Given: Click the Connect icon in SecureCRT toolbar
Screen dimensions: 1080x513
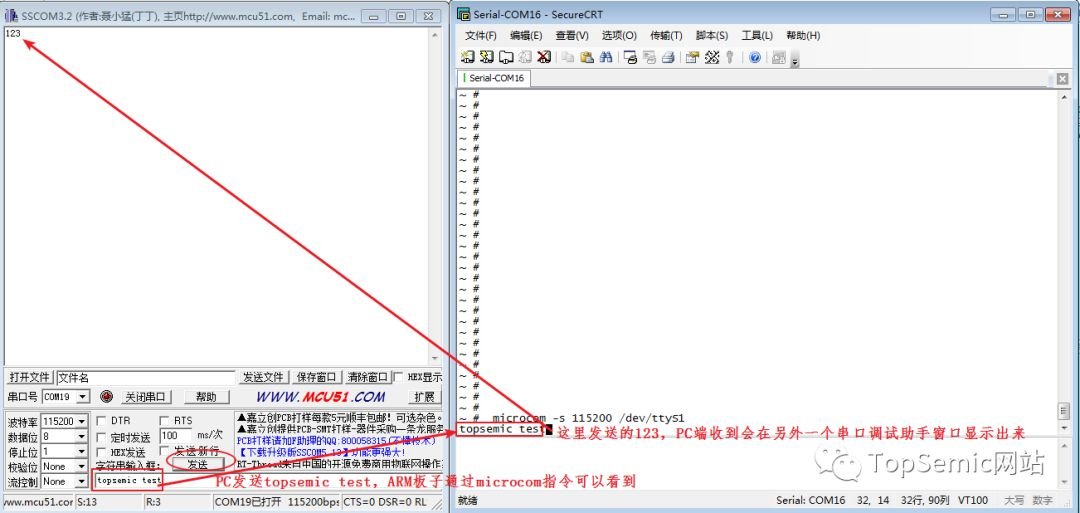Looking at the screenshot, I should 468,57.
